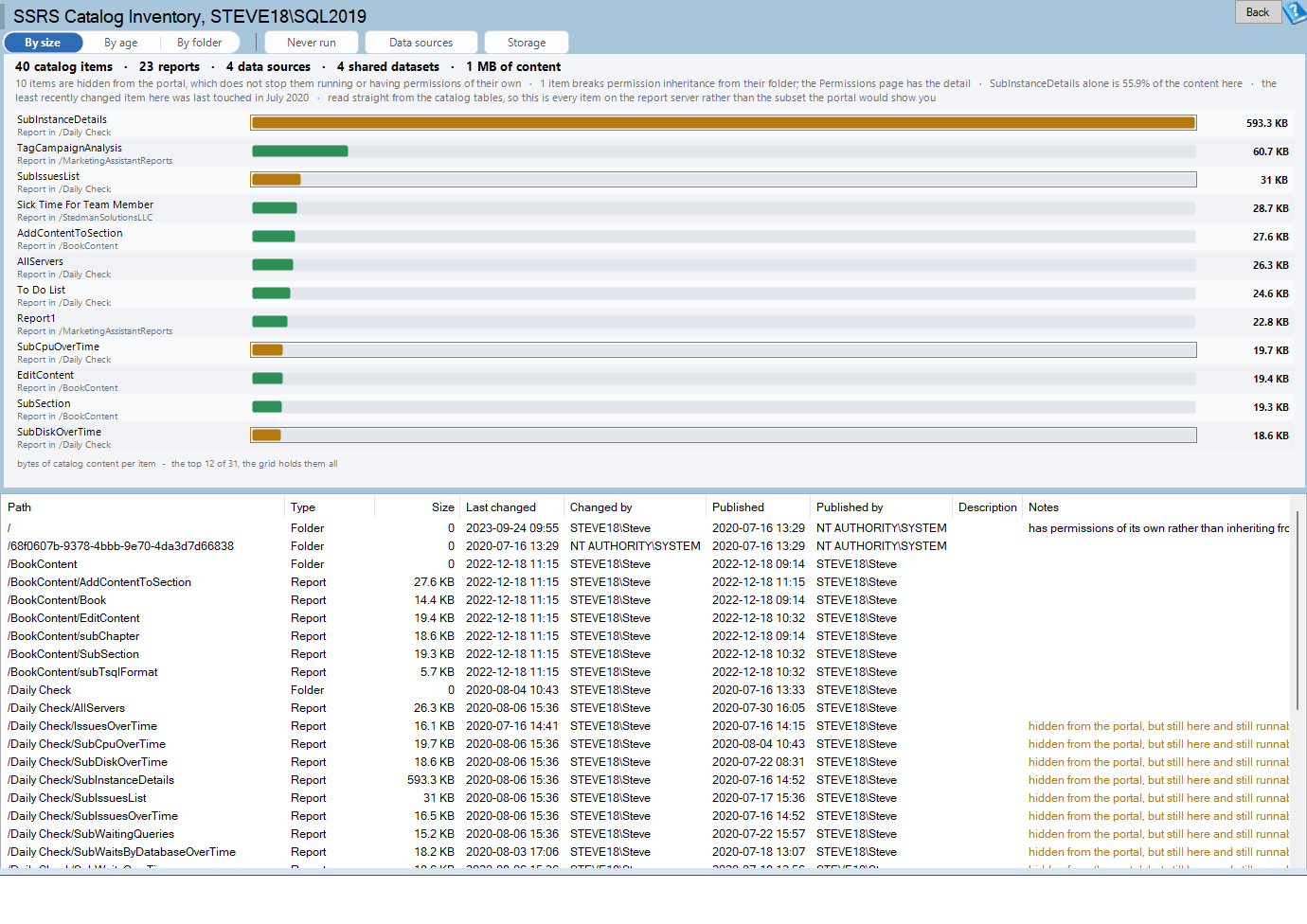This screenshot has height=924, width=1307.
Task: Select /Daily Check/SubInstanceDetails grid row
Action: [647, 780]
